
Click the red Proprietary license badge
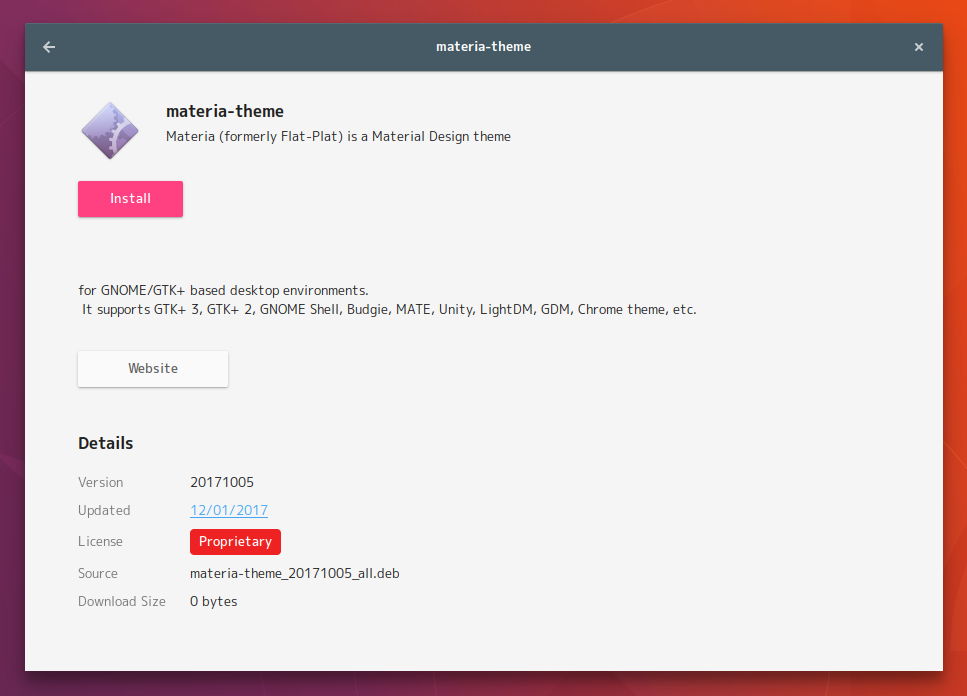point(235,541)
